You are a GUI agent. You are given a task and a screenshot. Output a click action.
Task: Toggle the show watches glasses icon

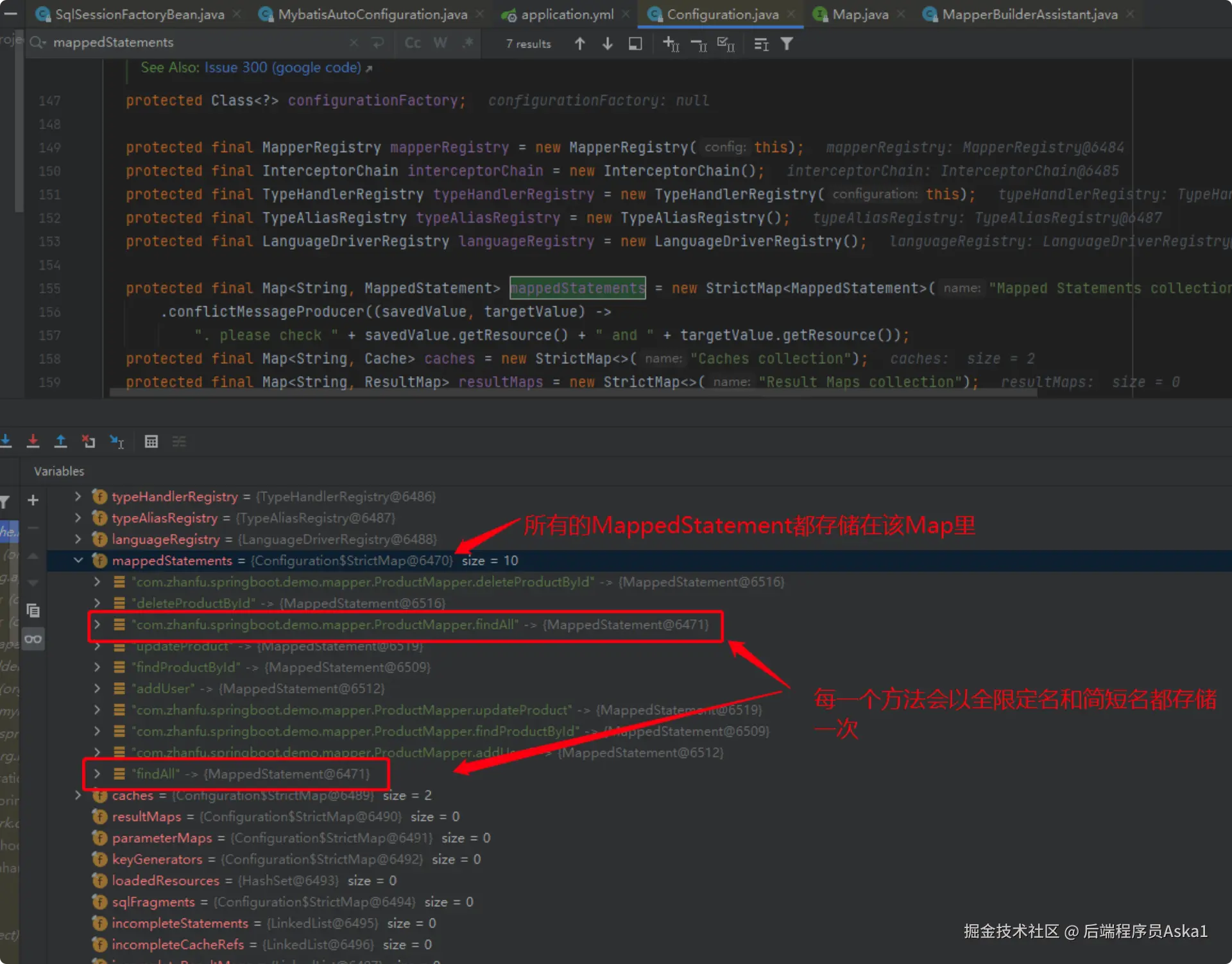pos(33,639)
